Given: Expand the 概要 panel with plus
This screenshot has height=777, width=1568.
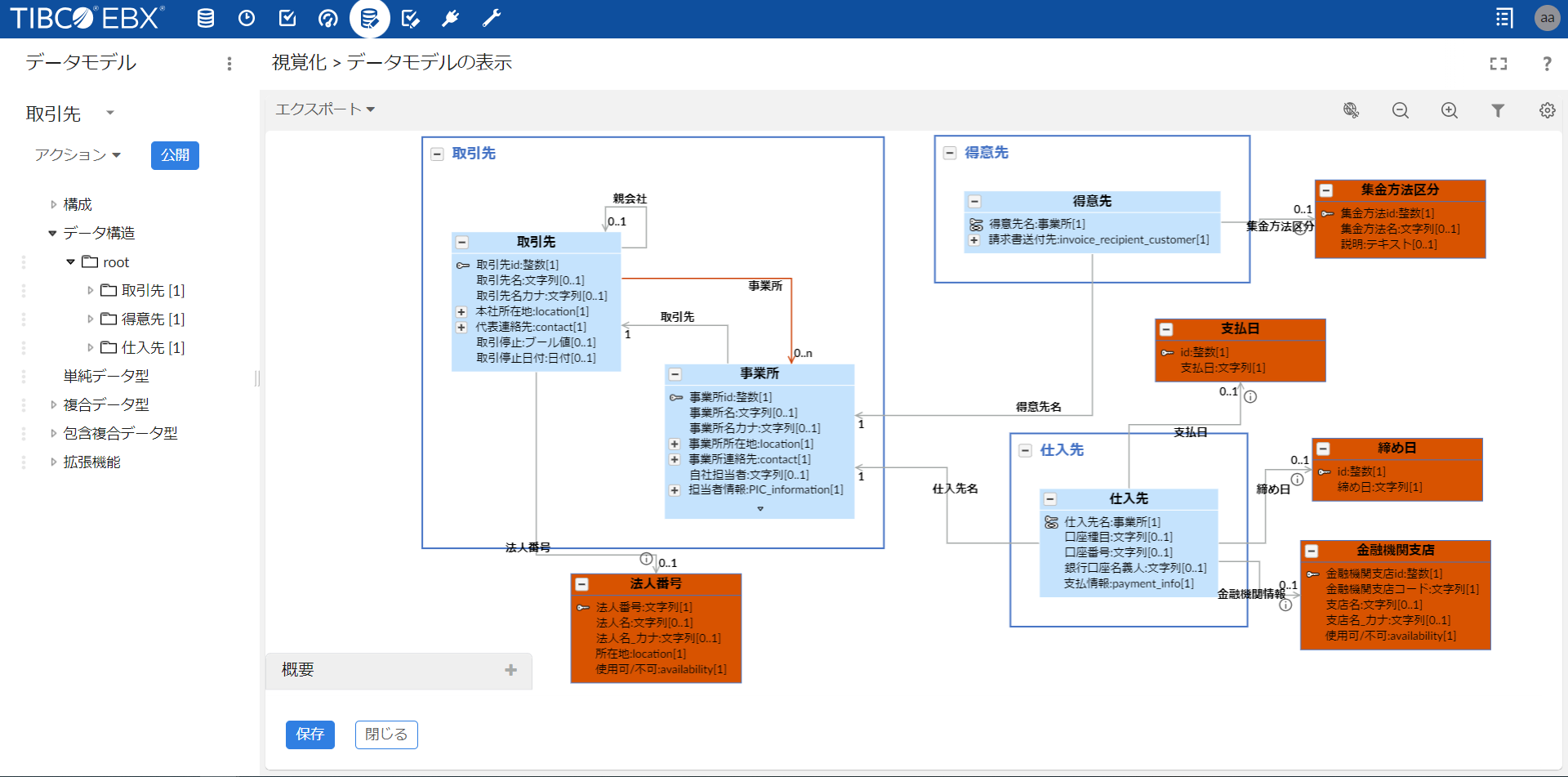Looking at the screenshot, I should (511, 670).
